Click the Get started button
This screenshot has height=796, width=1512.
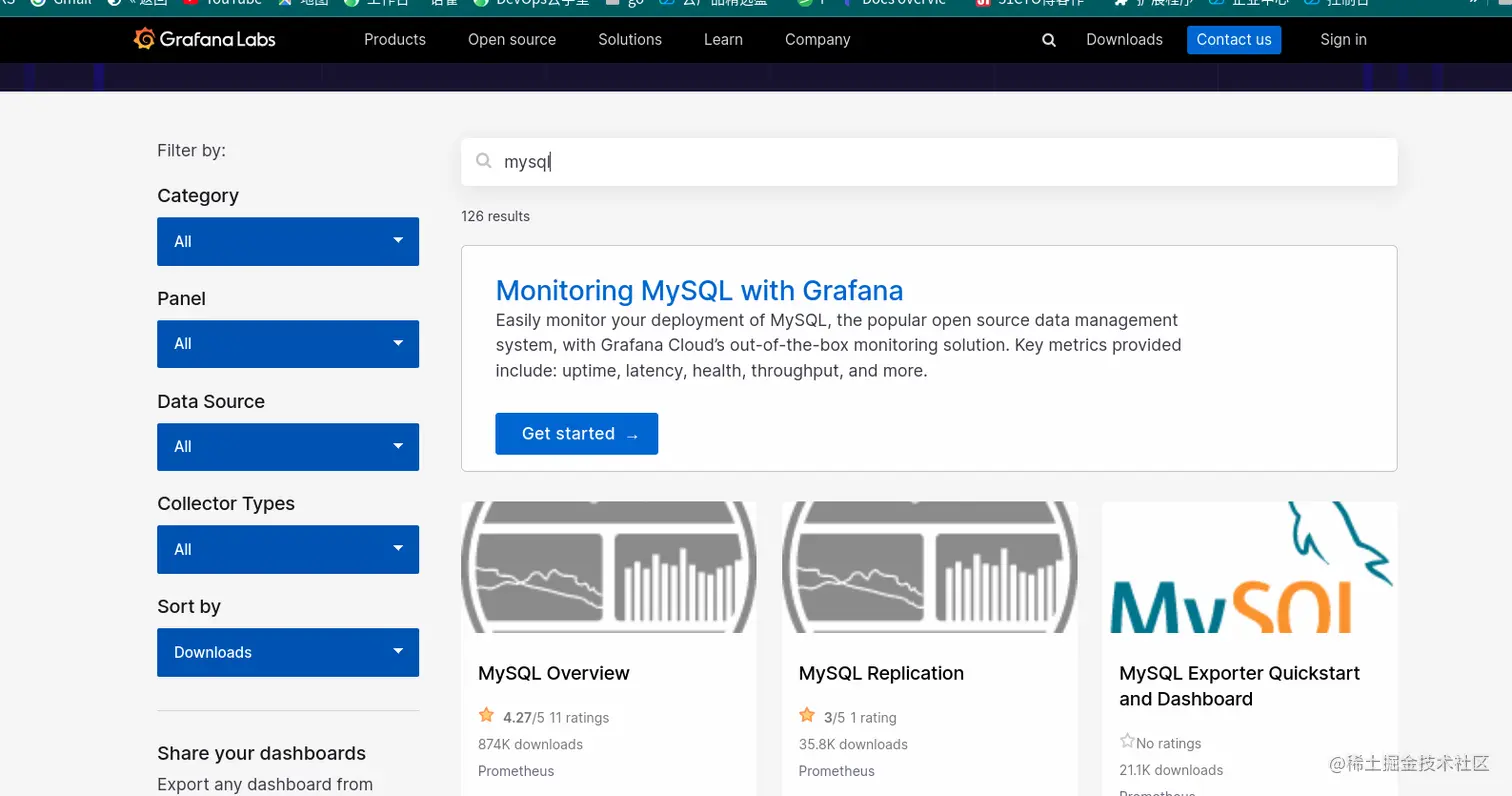577,434
